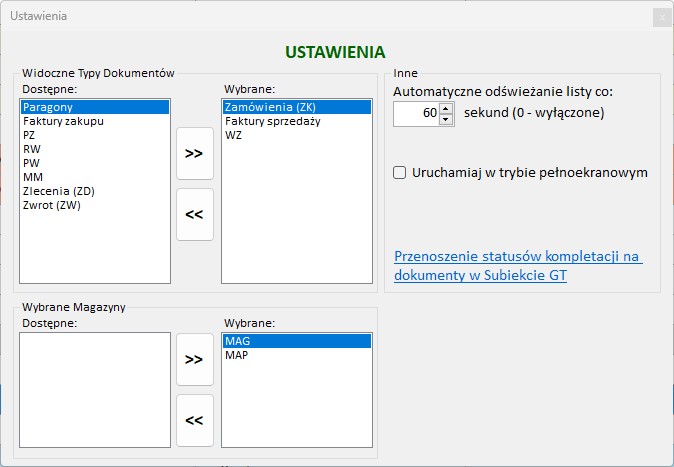Enable Uruchamiaj w trybie pełnoekranowym checkbox
674x467 pixels.
[x=400, y=172]
